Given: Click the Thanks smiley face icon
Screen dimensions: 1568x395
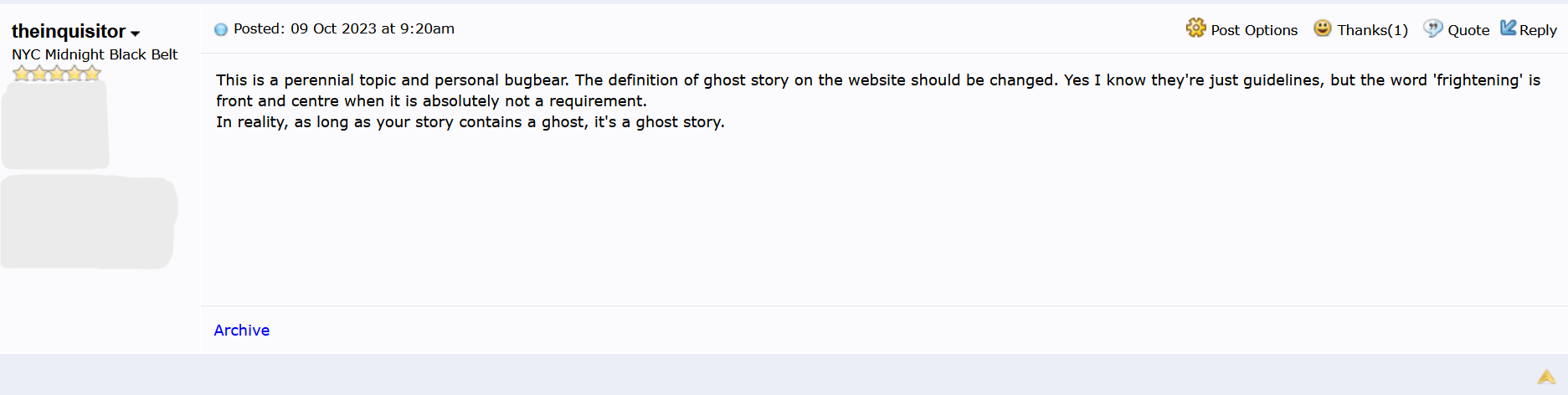Looking at the screenshot, I should (x=1322, y=28).
